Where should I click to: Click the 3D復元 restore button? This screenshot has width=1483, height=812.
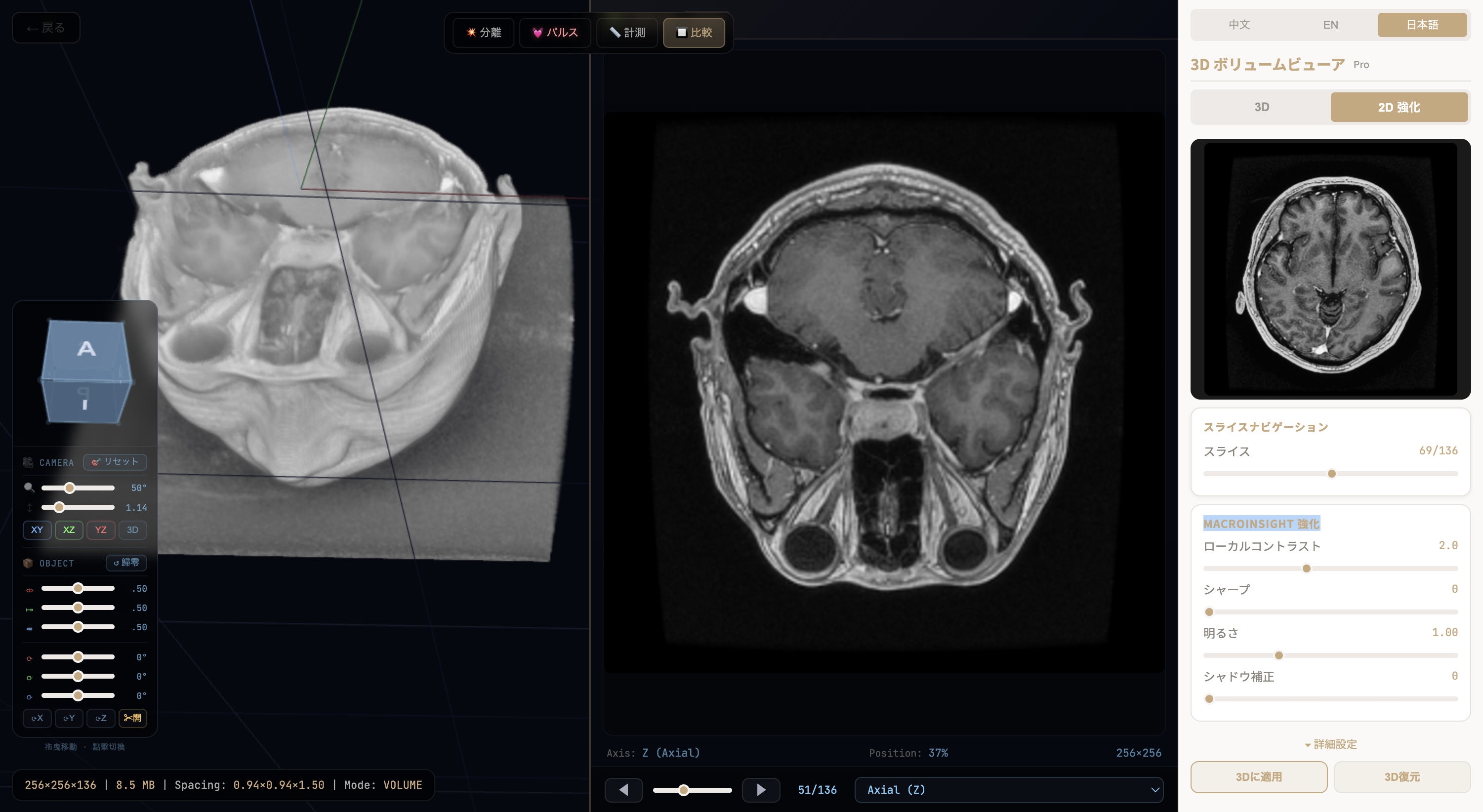(1402, 777)
